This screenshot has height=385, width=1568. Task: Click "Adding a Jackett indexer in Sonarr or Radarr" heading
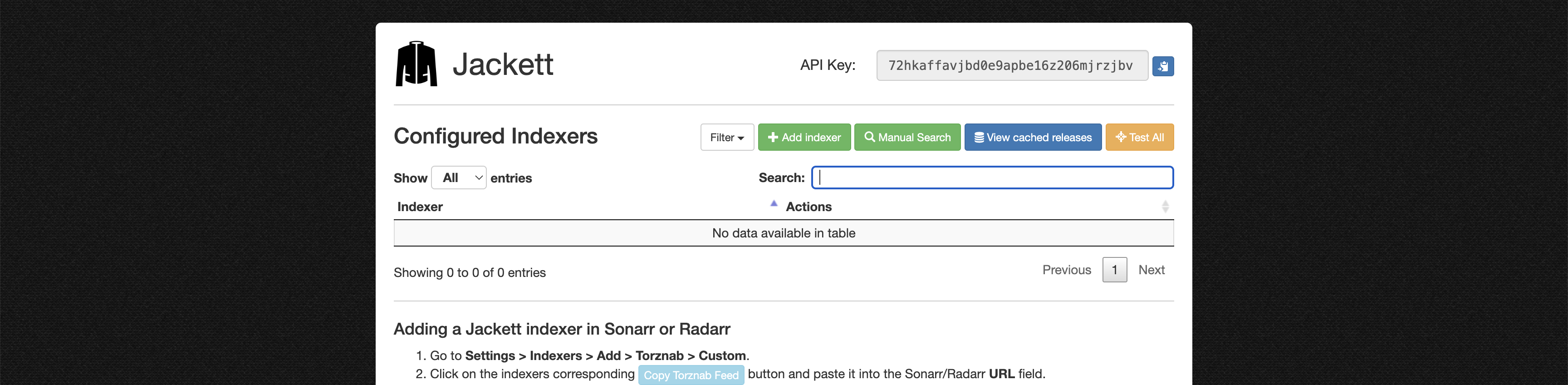click(562, 329)
